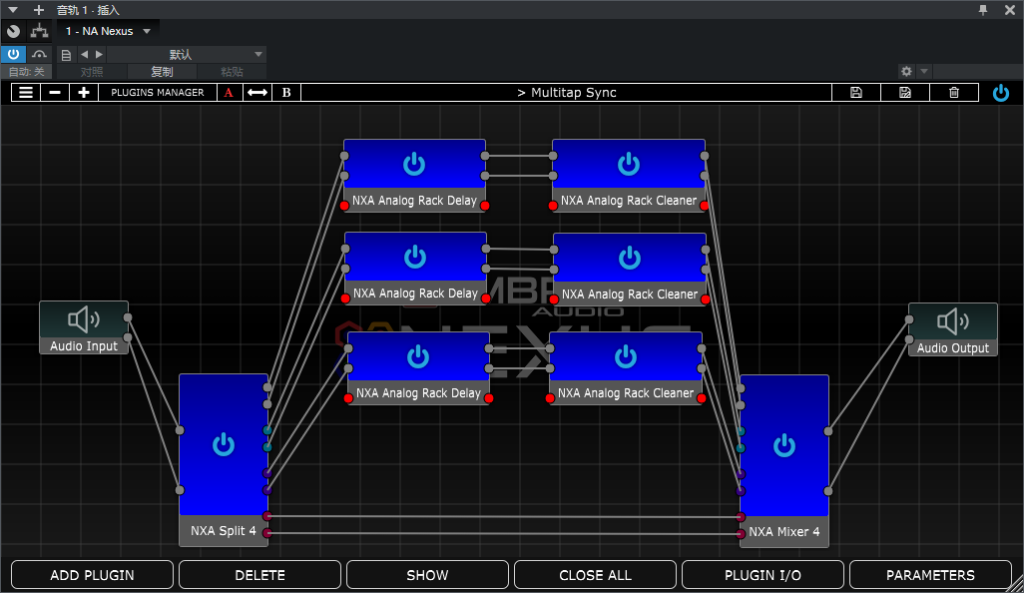Screen dimensions: 1024x593
Task: Pin the plugin window with the pin icon
Action: 983,10
